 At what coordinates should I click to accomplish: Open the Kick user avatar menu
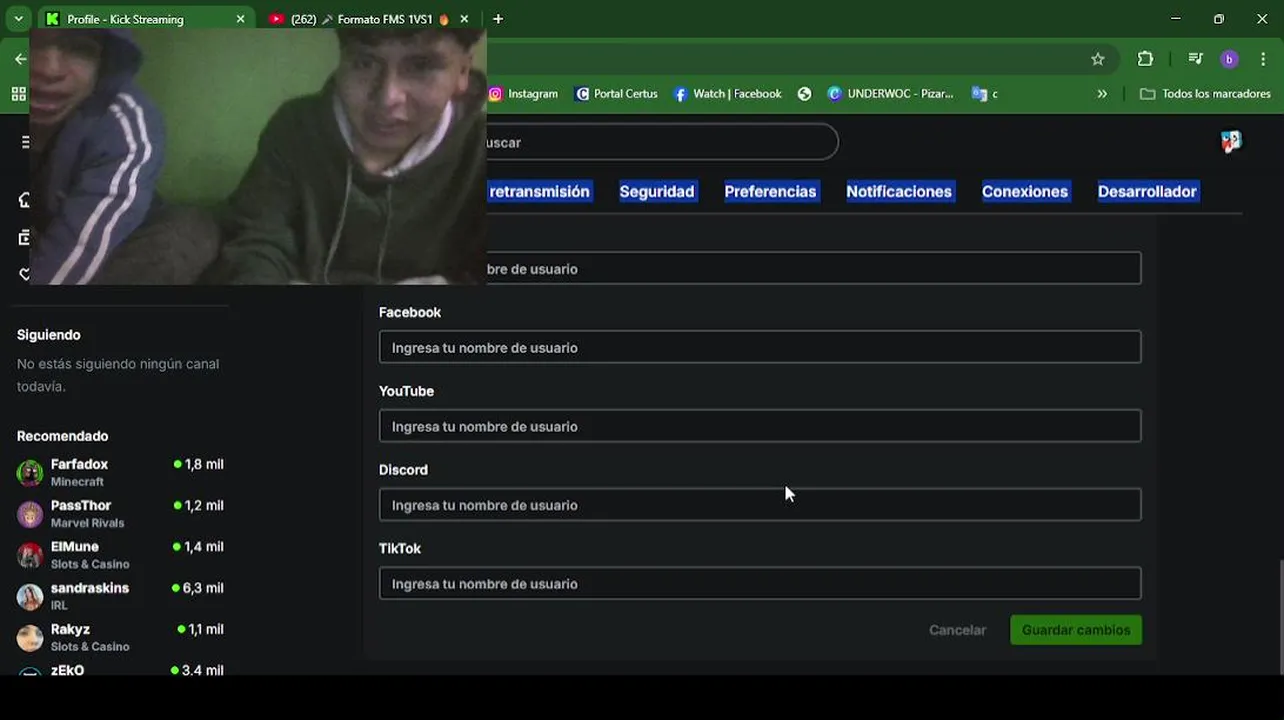1231,142
